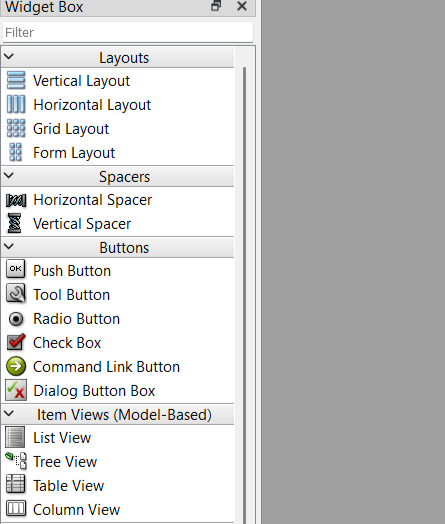445x524 pixels.
Task: Click the widget Filter text field
Action: tap(128, 32)
